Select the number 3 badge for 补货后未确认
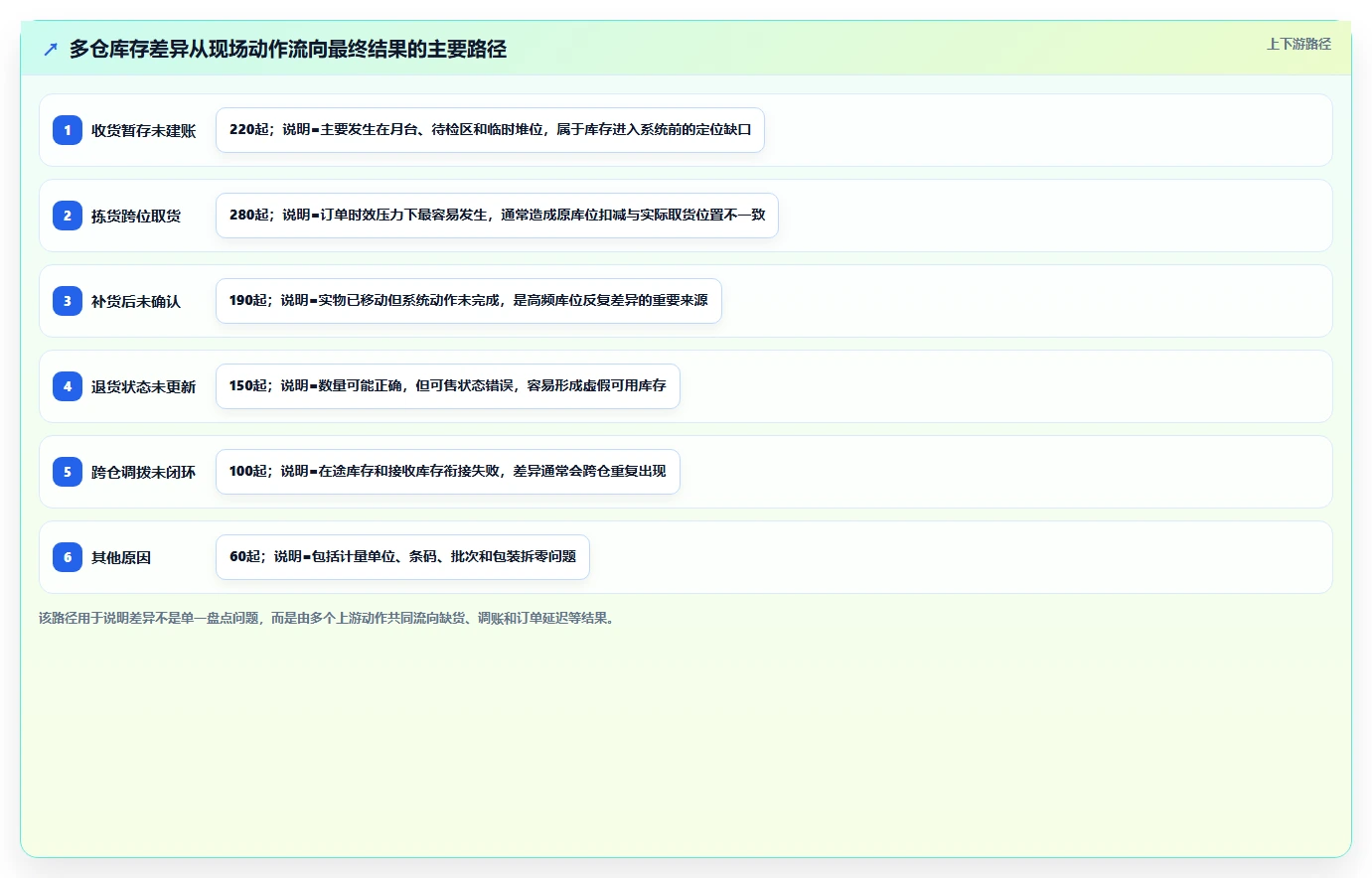 68,301
